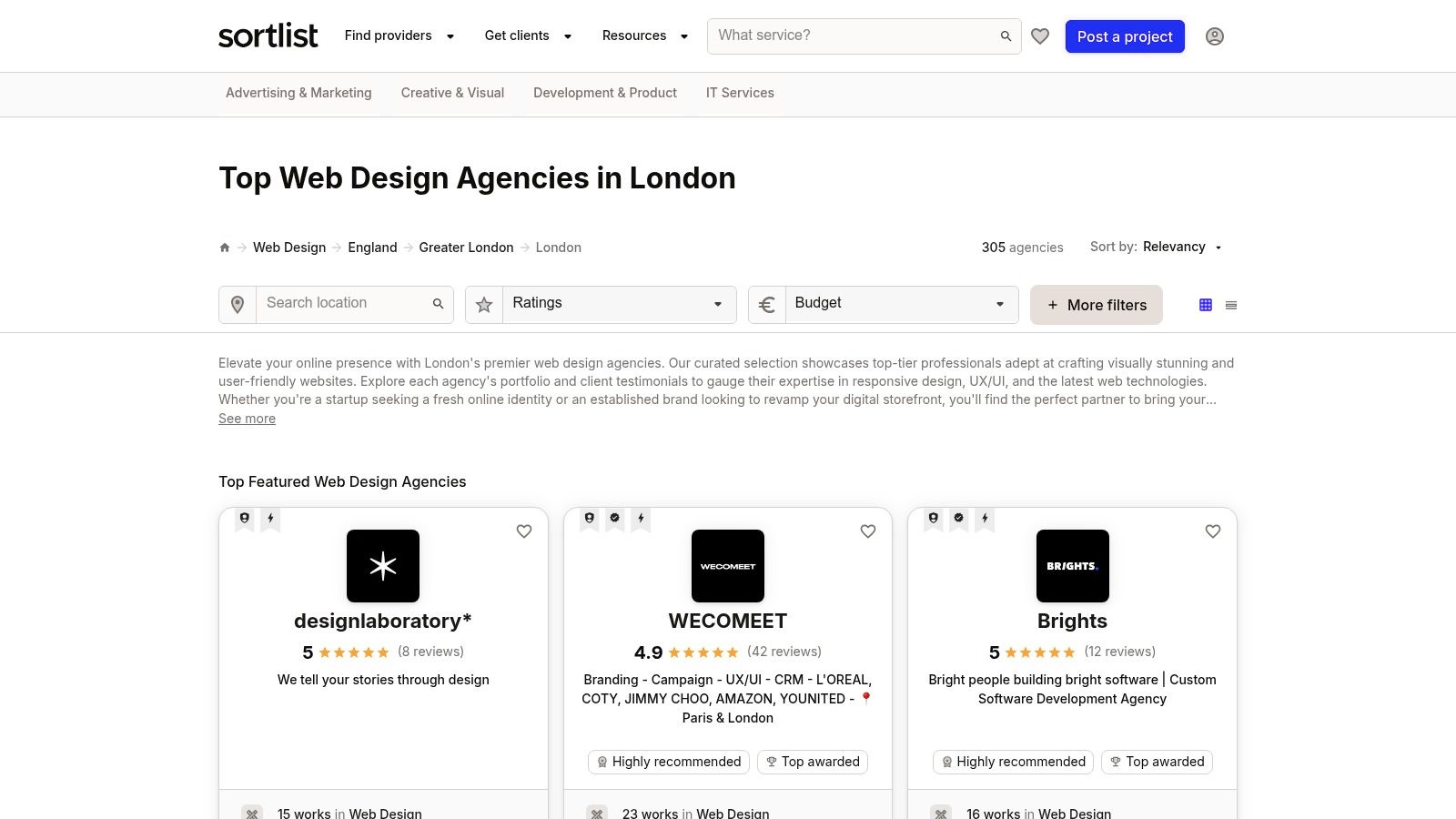
Task: Click the heart favorites icon in the header
Action: coord(1040,35)
